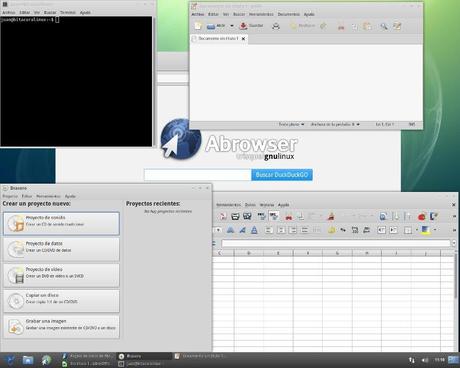The height and width of the screenshot is (368, 460).
Task: Click the search magnifier icon in the text editor
Action: coord(384,26)
